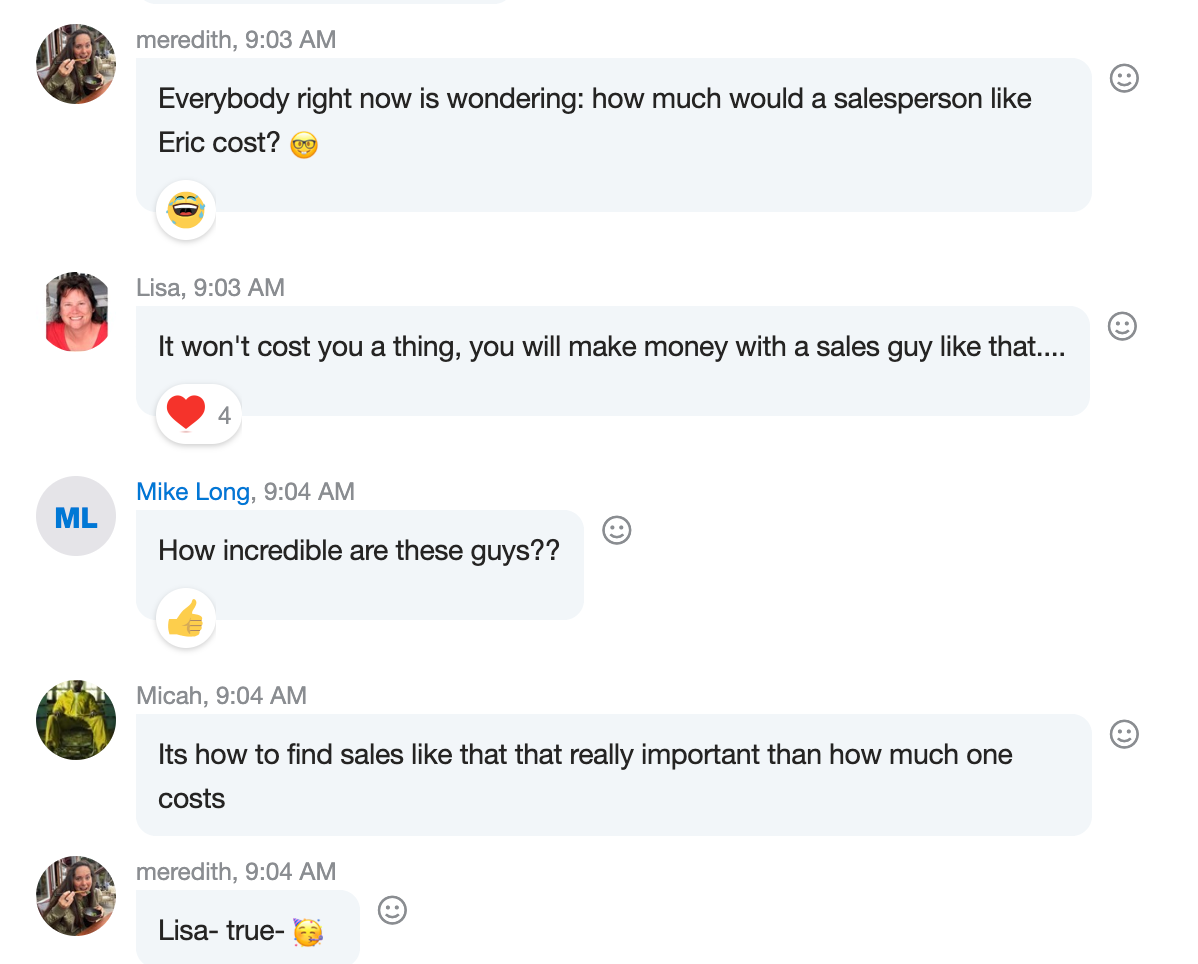Open emoji picker beside Mike Long's message
1198x964 pixels.
pyautogui.click(x=617, y=530)
